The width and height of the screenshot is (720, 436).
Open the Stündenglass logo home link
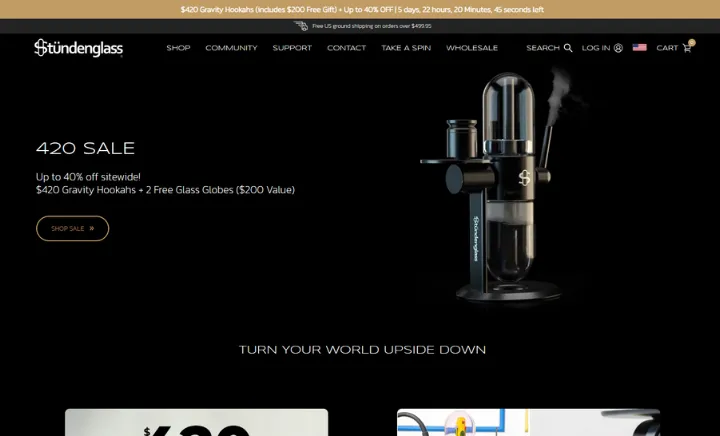pyautogui.click(x=79, y=48)
